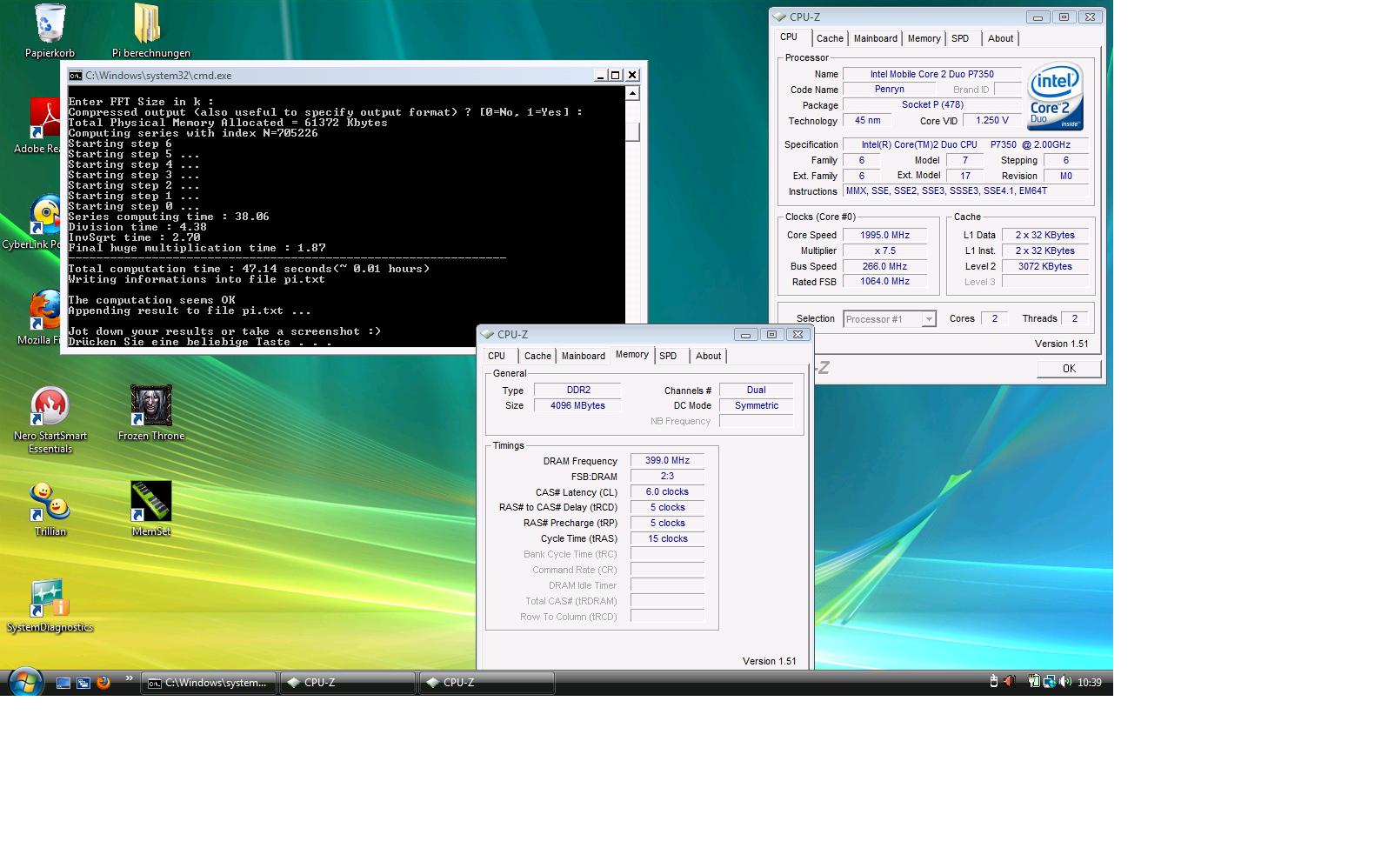The image size is (1388, 868).
Task: Click the cmd window scrollbar thumb
Action: point(632,131)
